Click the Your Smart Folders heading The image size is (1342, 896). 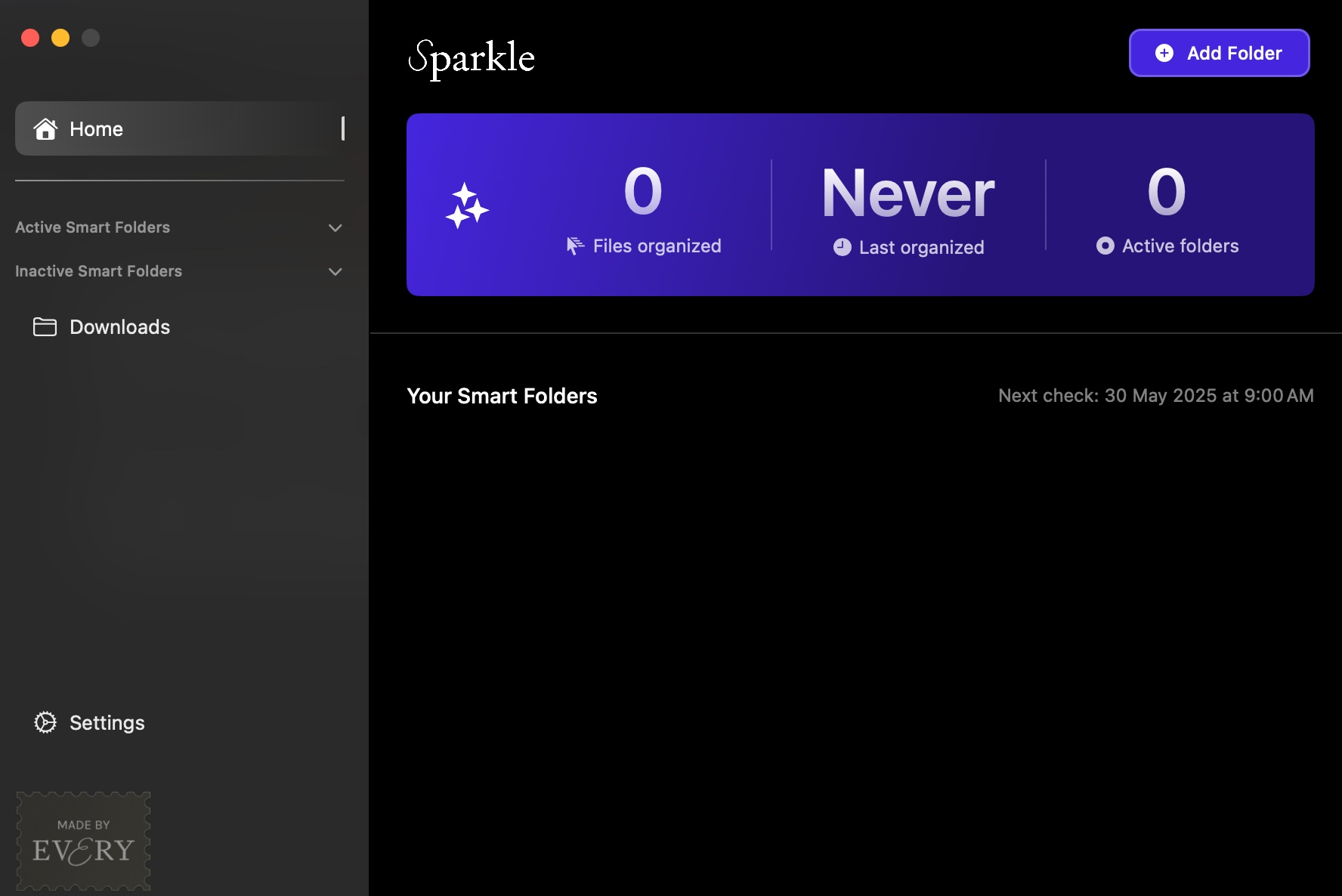pos(502,395)
